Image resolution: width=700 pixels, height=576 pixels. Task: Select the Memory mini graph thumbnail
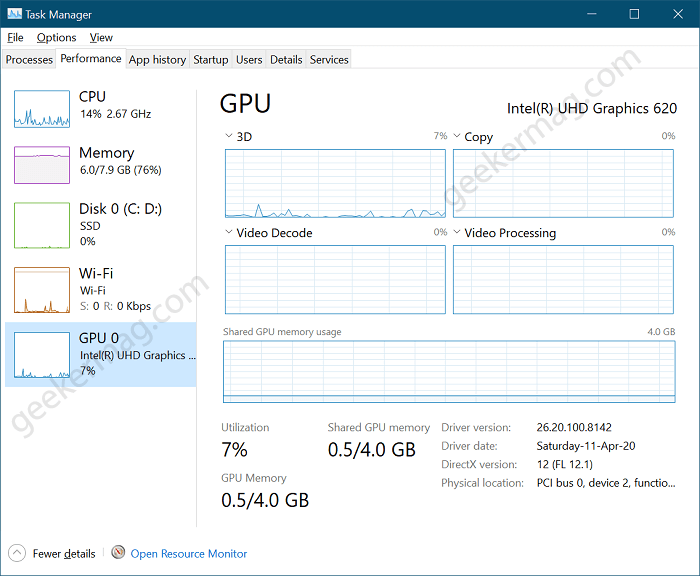[x=42, y=165]
